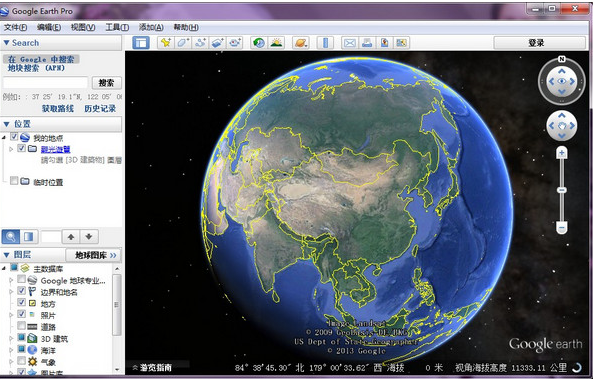Screen dimensions: 593x379
Task: Click the Email envelope icon
Action: point(350,43)
